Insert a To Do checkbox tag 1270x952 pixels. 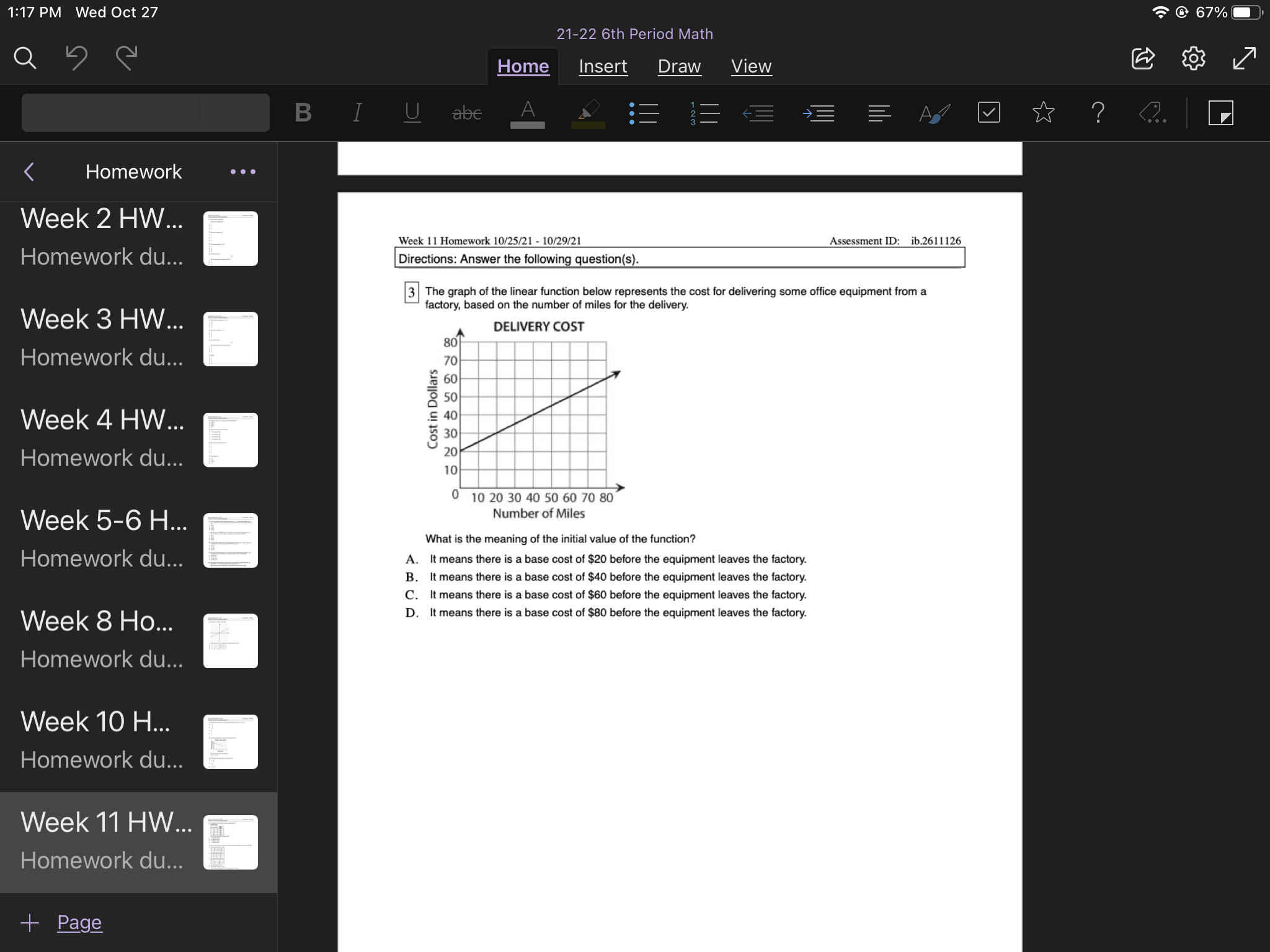click(988, 113)
